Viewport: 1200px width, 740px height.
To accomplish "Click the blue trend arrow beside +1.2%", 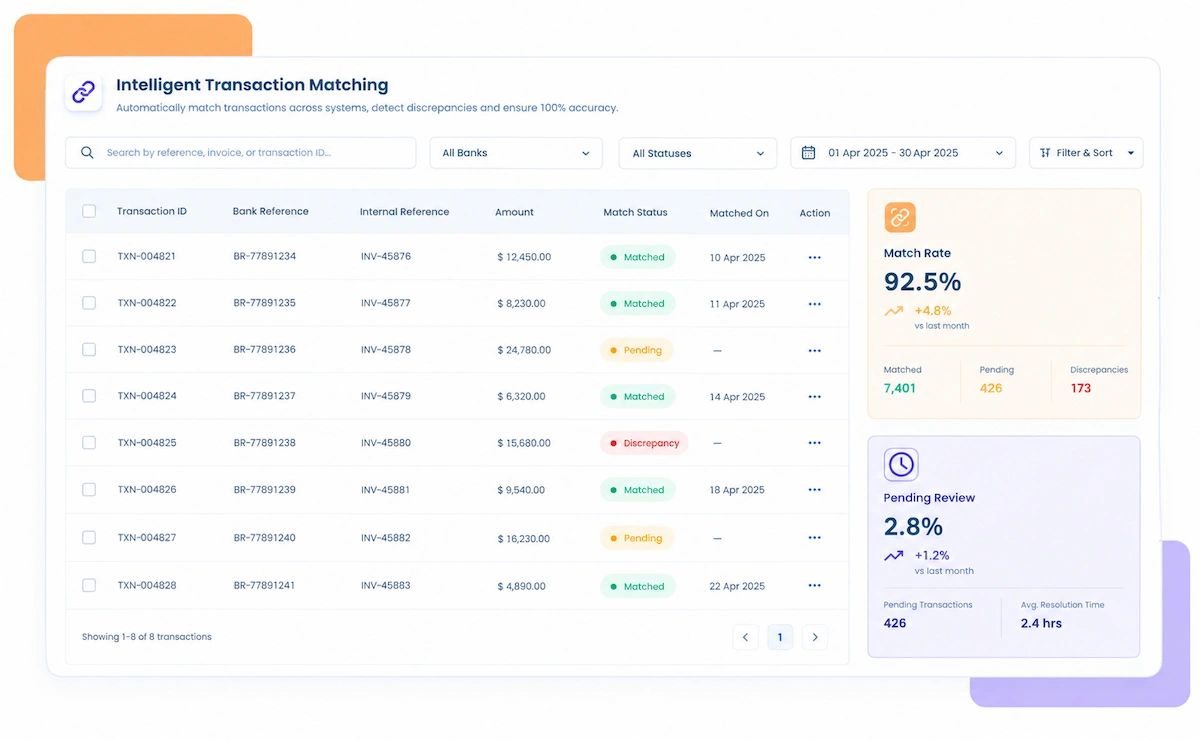I will click(x=894, y=556).
